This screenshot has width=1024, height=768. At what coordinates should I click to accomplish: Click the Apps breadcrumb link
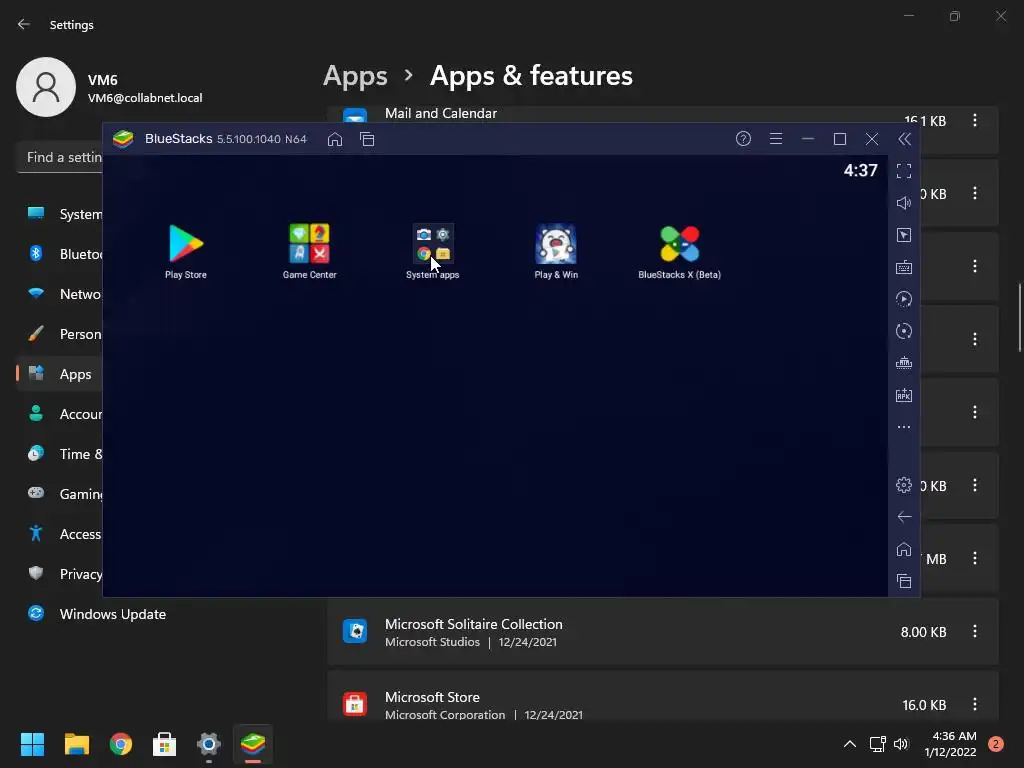click(x=355, y=76)
